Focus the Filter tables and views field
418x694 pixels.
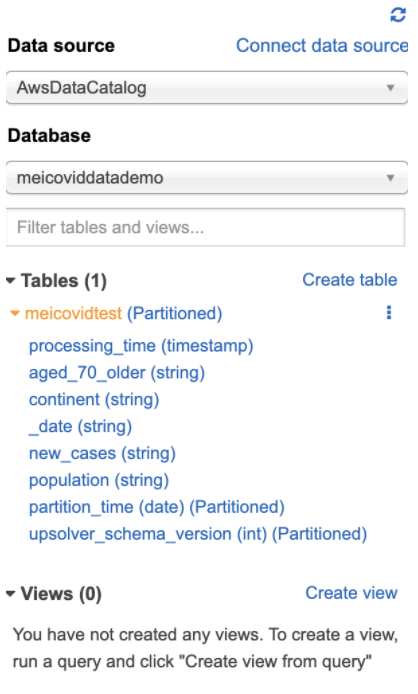click(x=205, y=227)
